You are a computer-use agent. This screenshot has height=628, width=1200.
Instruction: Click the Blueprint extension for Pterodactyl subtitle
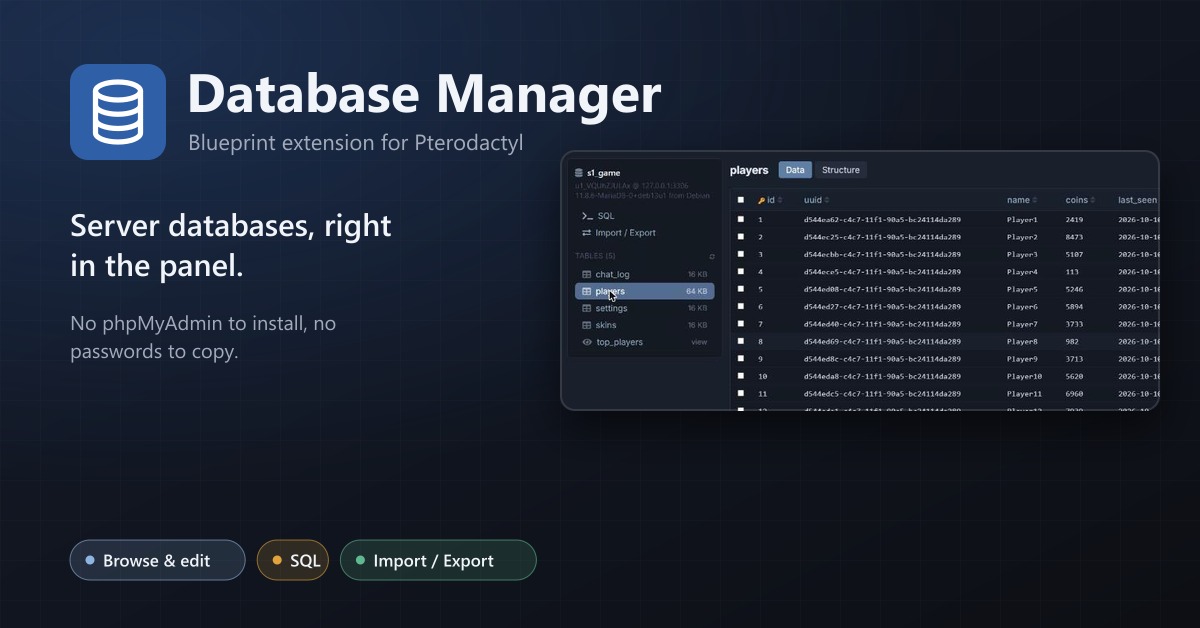[x=355, y=142]
